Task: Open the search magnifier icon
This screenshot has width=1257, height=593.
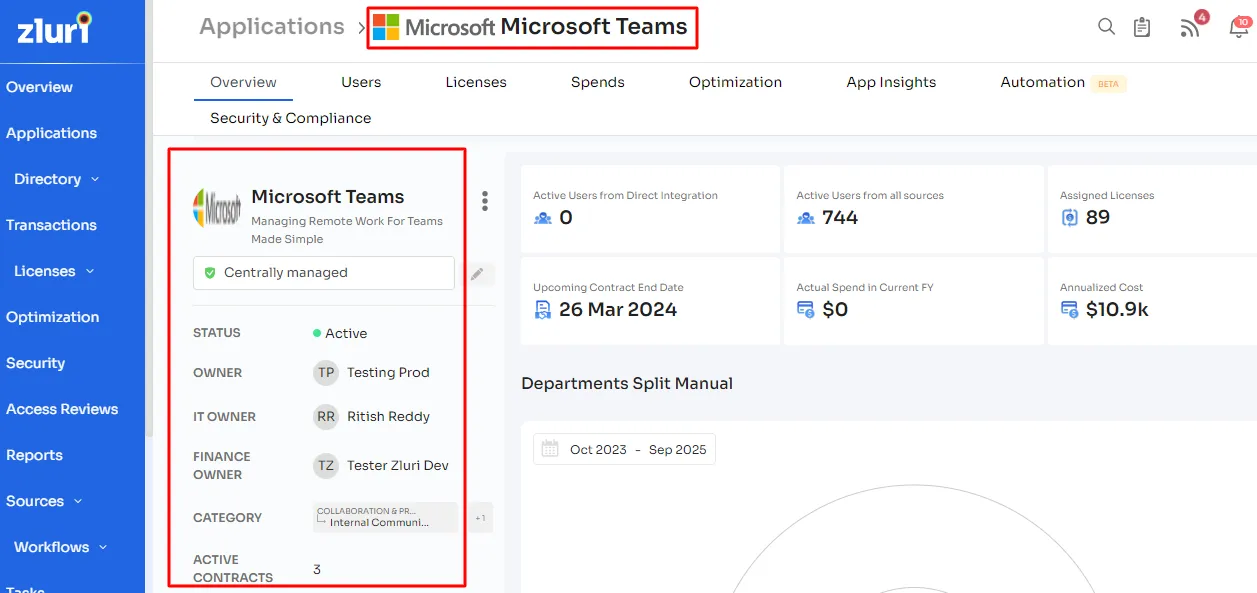Action: point(1106,27)
